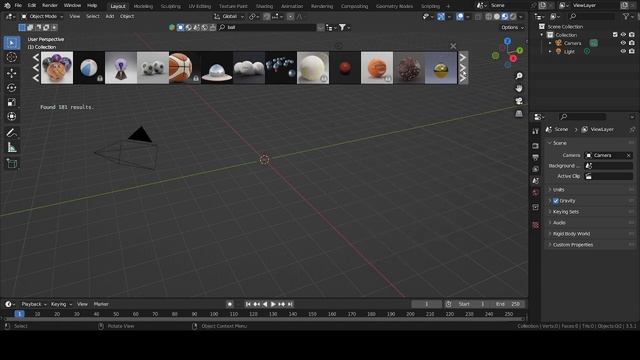The height and width of the screenshot is (360, 640).
Task: Play the animation forward
Action: tap(273, 304)
